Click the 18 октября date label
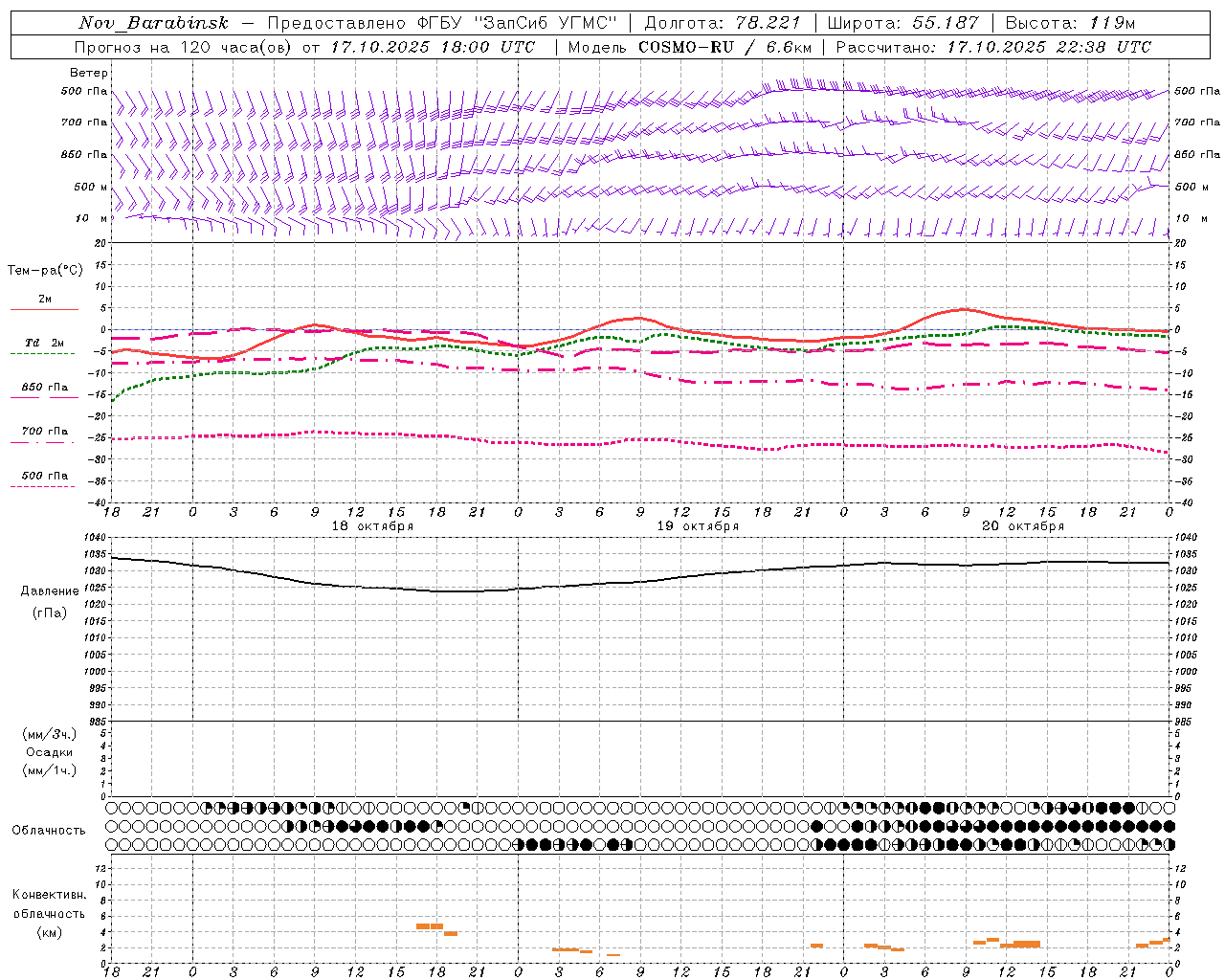This screenshot has width=1225, height=980. (x=372, y=526)
